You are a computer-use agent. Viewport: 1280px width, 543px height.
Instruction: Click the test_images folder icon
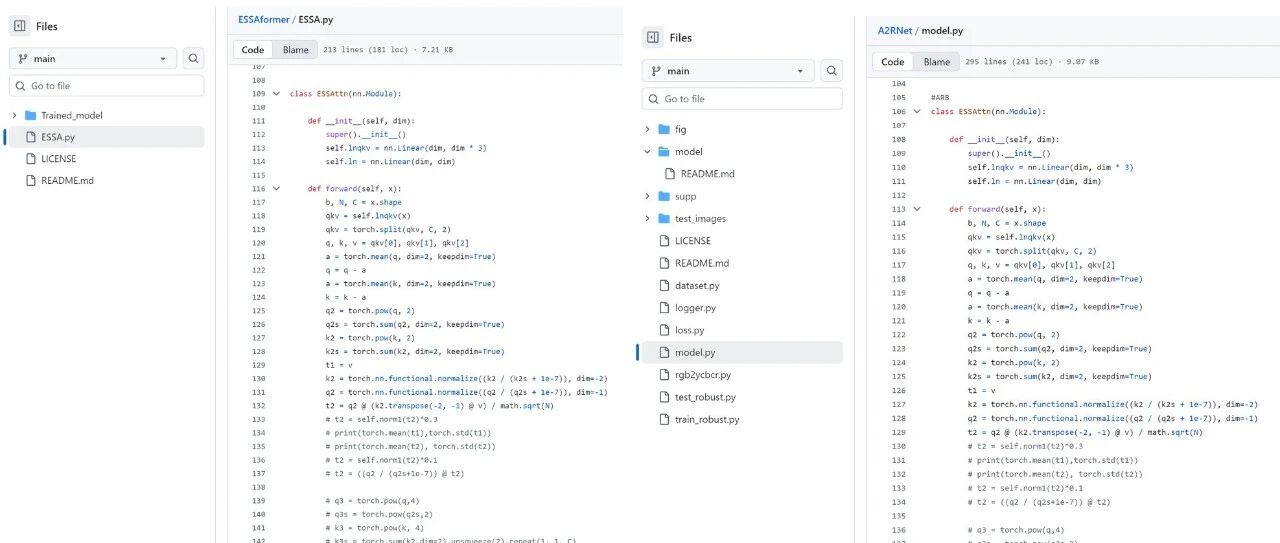coord(664,219)
